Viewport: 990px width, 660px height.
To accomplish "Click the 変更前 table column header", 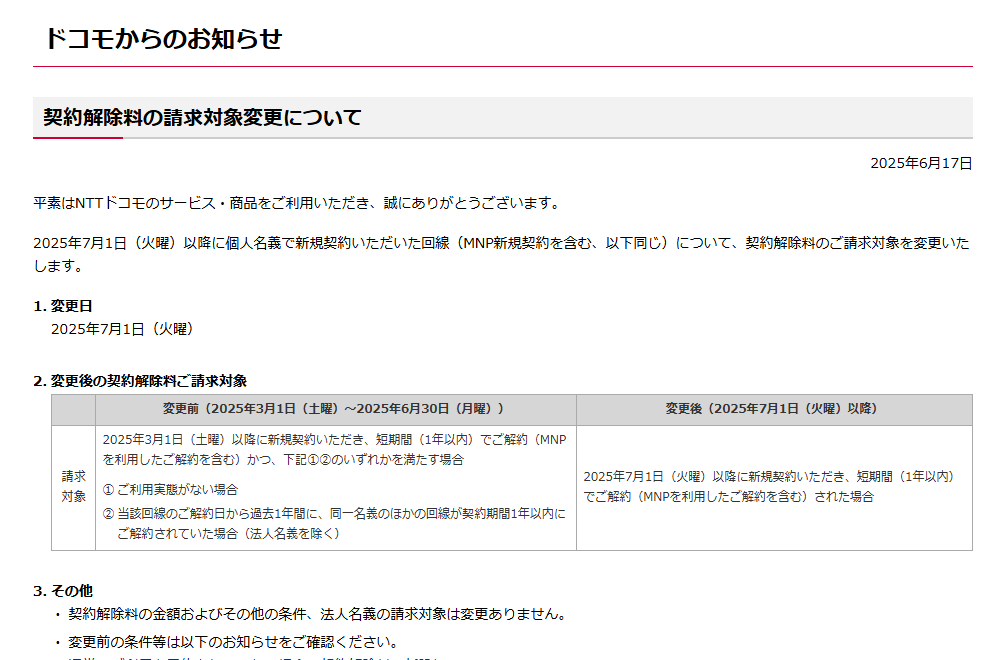I will 335,409.
